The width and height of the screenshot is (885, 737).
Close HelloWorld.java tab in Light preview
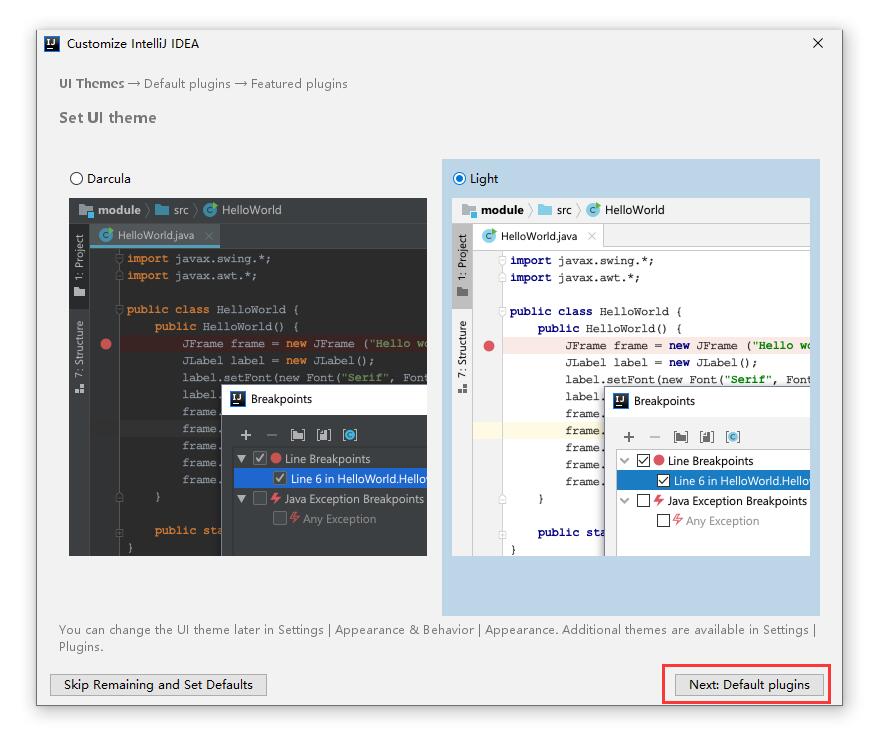pos(592,236)
